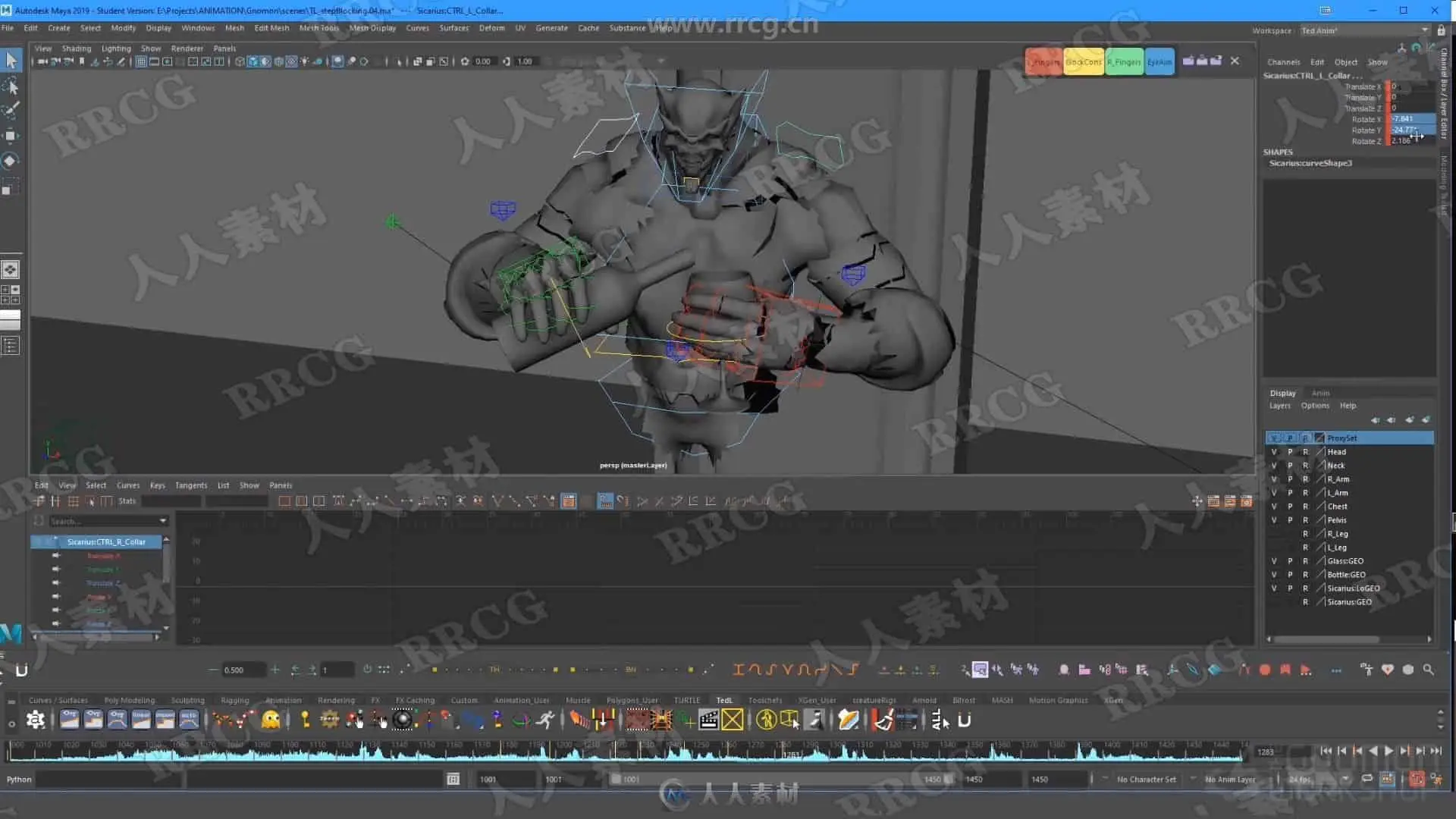Toggle visibility V of Chest layer
This screenshot has height=819, width=1456.
[1274, 507]
